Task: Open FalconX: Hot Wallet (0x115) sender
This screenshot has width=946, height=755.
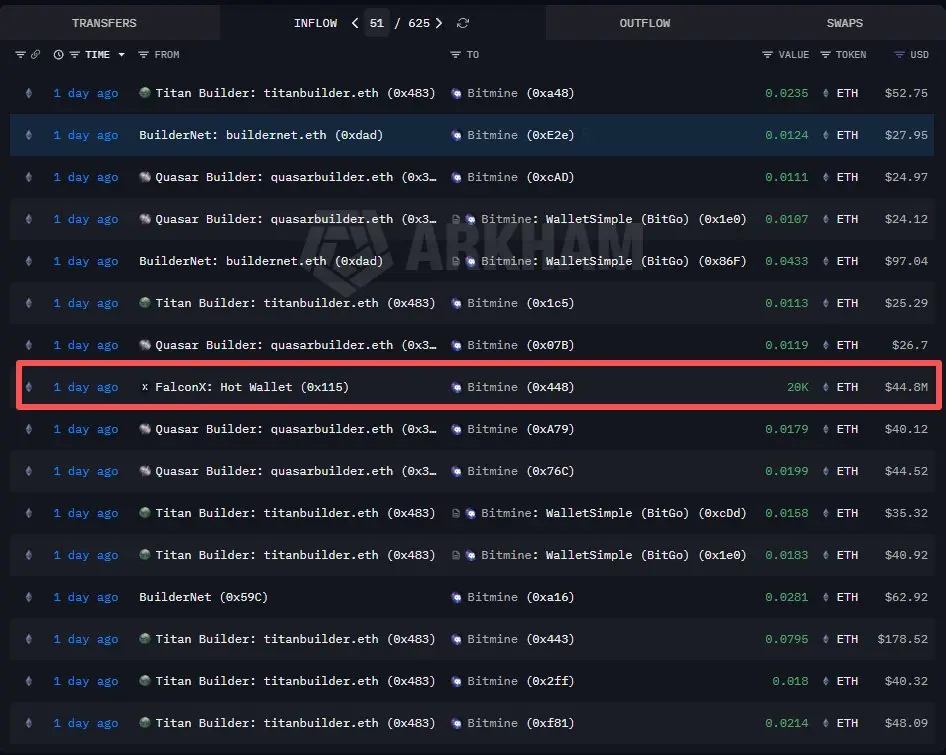Action: [x=252, y=387]
